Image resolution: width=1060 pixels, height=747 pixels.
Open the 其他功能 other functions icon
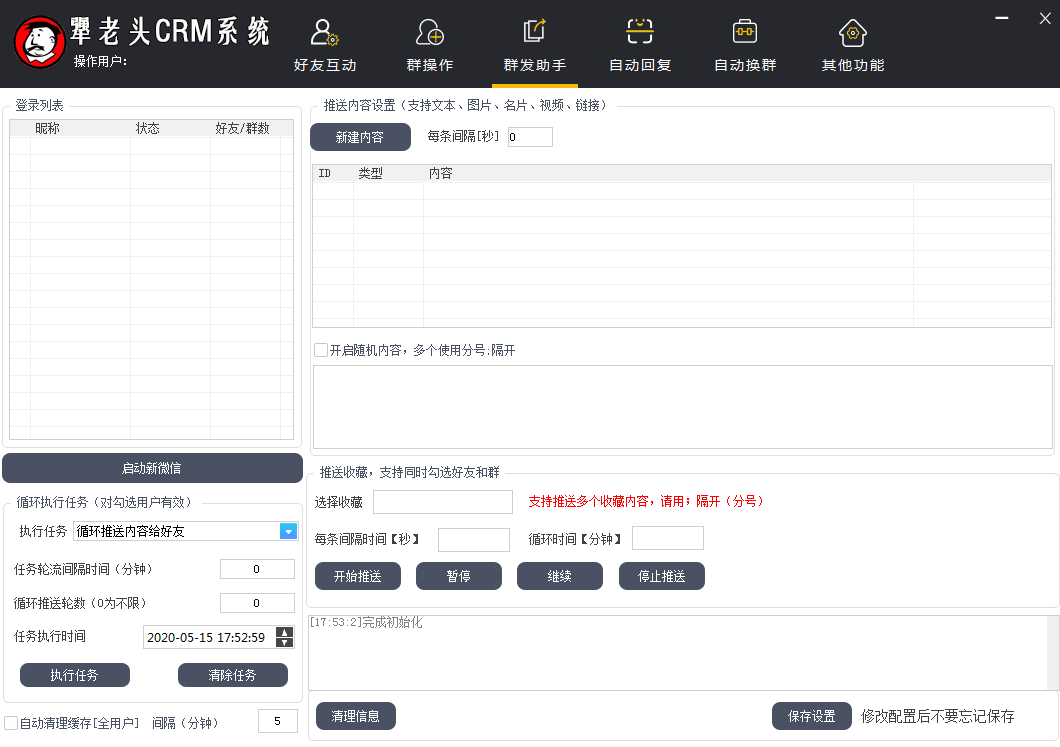click(x=852, y=34)
